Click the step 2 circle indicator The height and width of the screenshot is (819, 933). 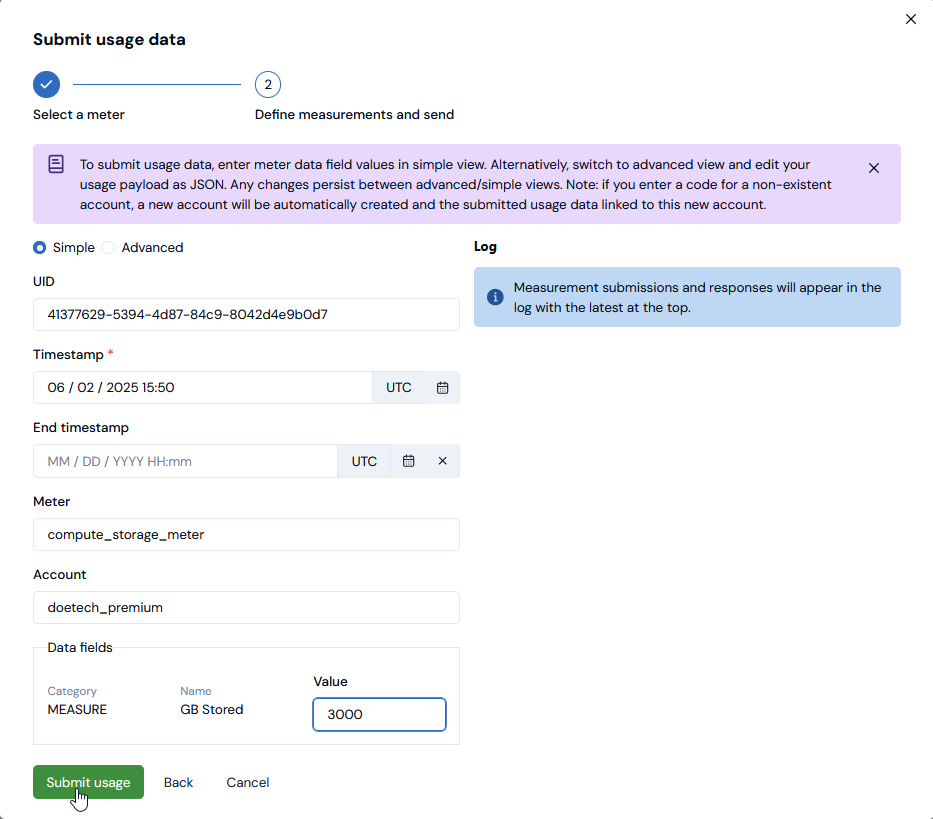click(268, 85)
